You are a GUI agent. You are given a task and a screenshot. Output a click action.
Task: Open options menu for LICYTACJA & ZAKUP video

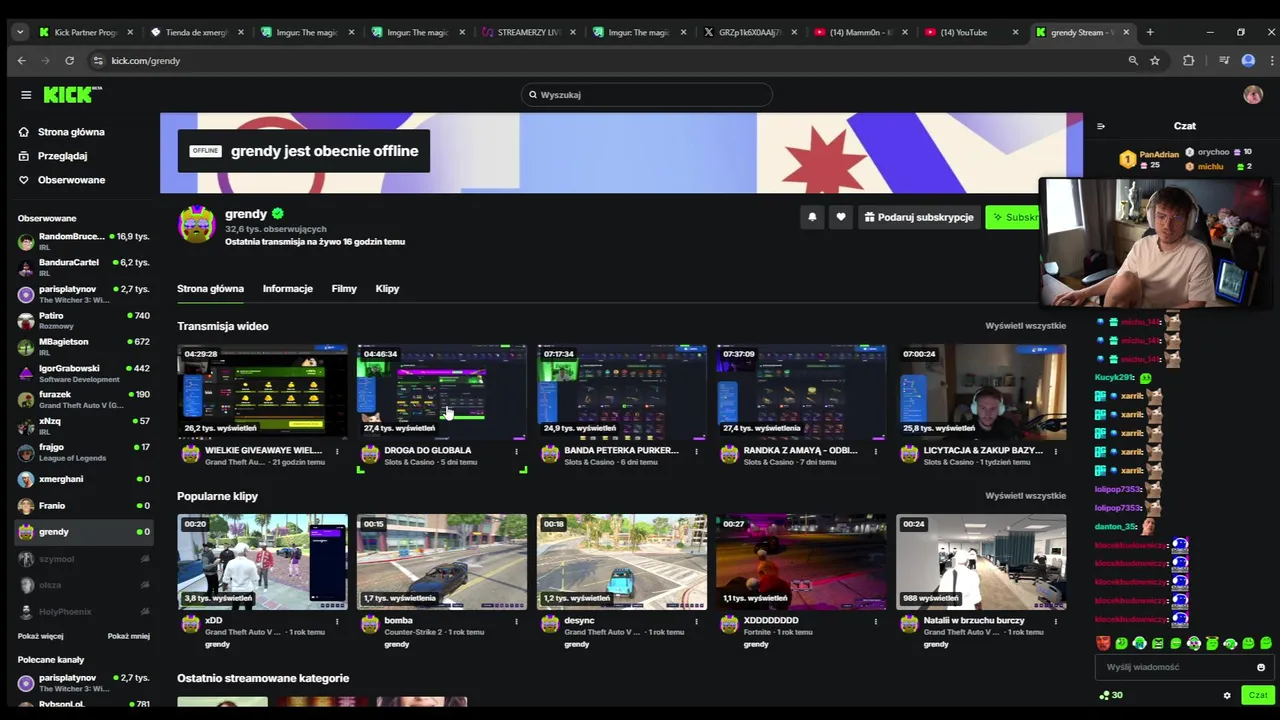pos(1056,451)
